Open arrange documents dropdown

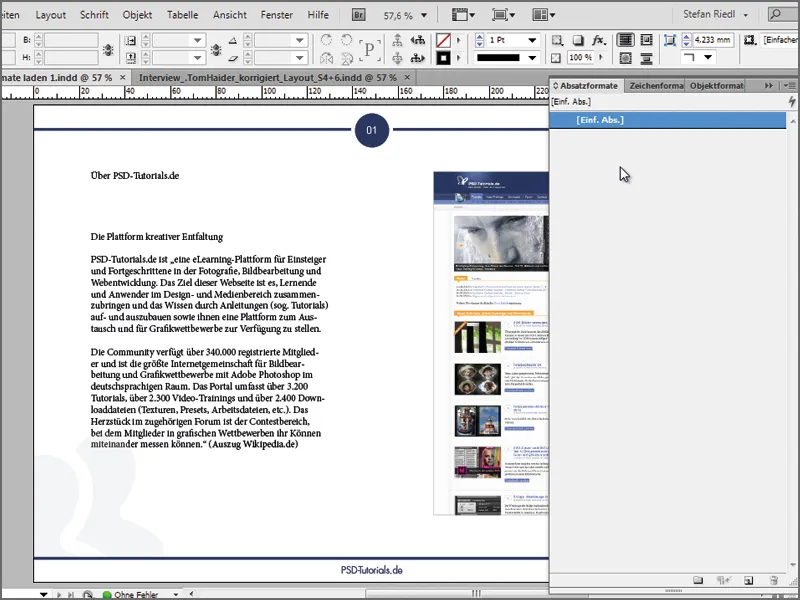(x=544, y=15)
